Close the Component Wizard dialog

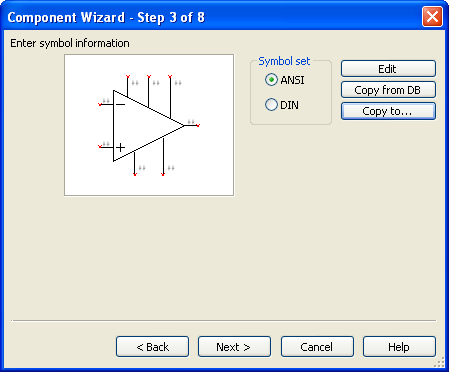pyautogui.click(x=432, y=16)
